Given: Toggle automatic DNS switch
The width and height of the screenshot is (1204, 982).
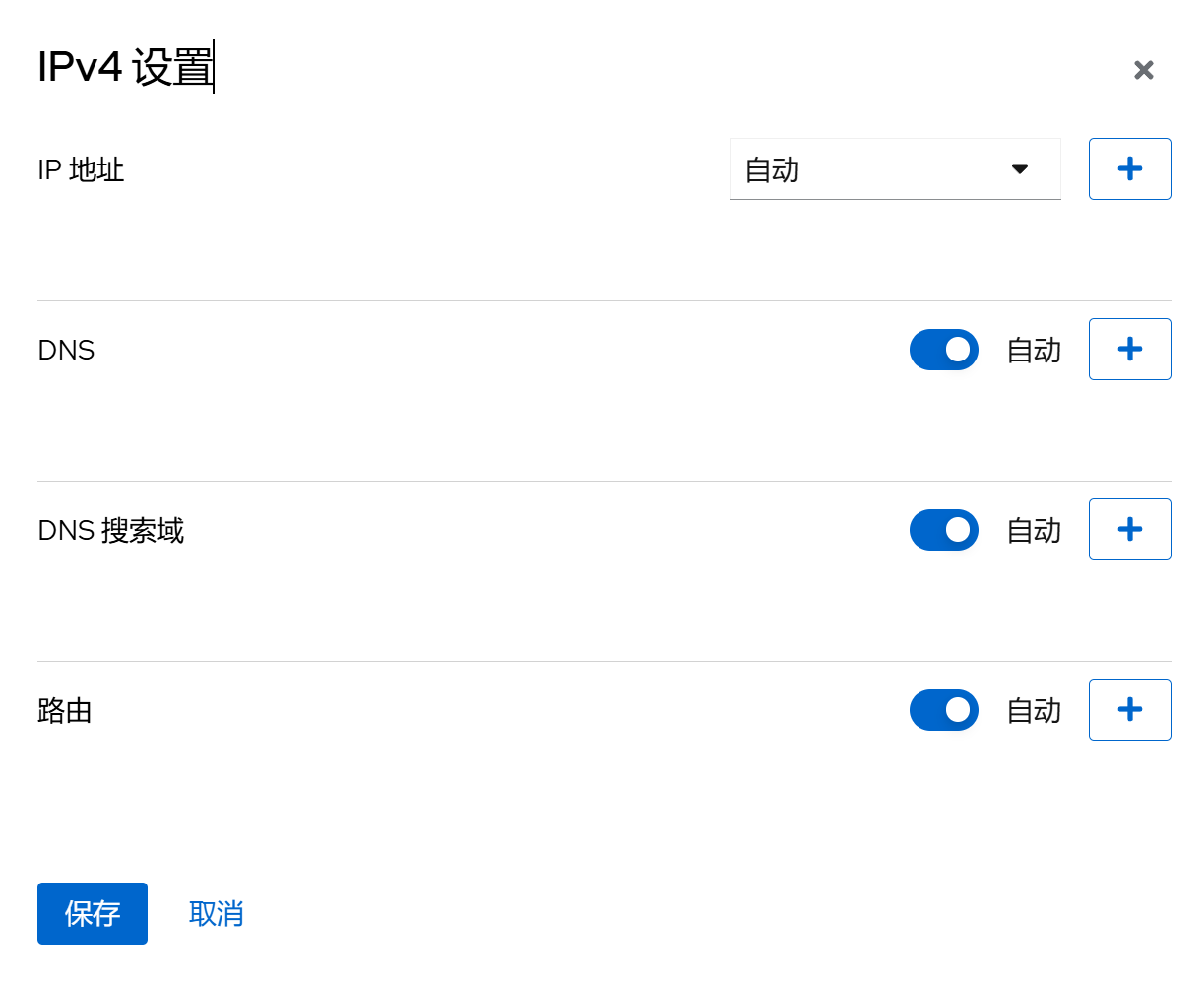Looking at the screenshot, I should (943, 350).
